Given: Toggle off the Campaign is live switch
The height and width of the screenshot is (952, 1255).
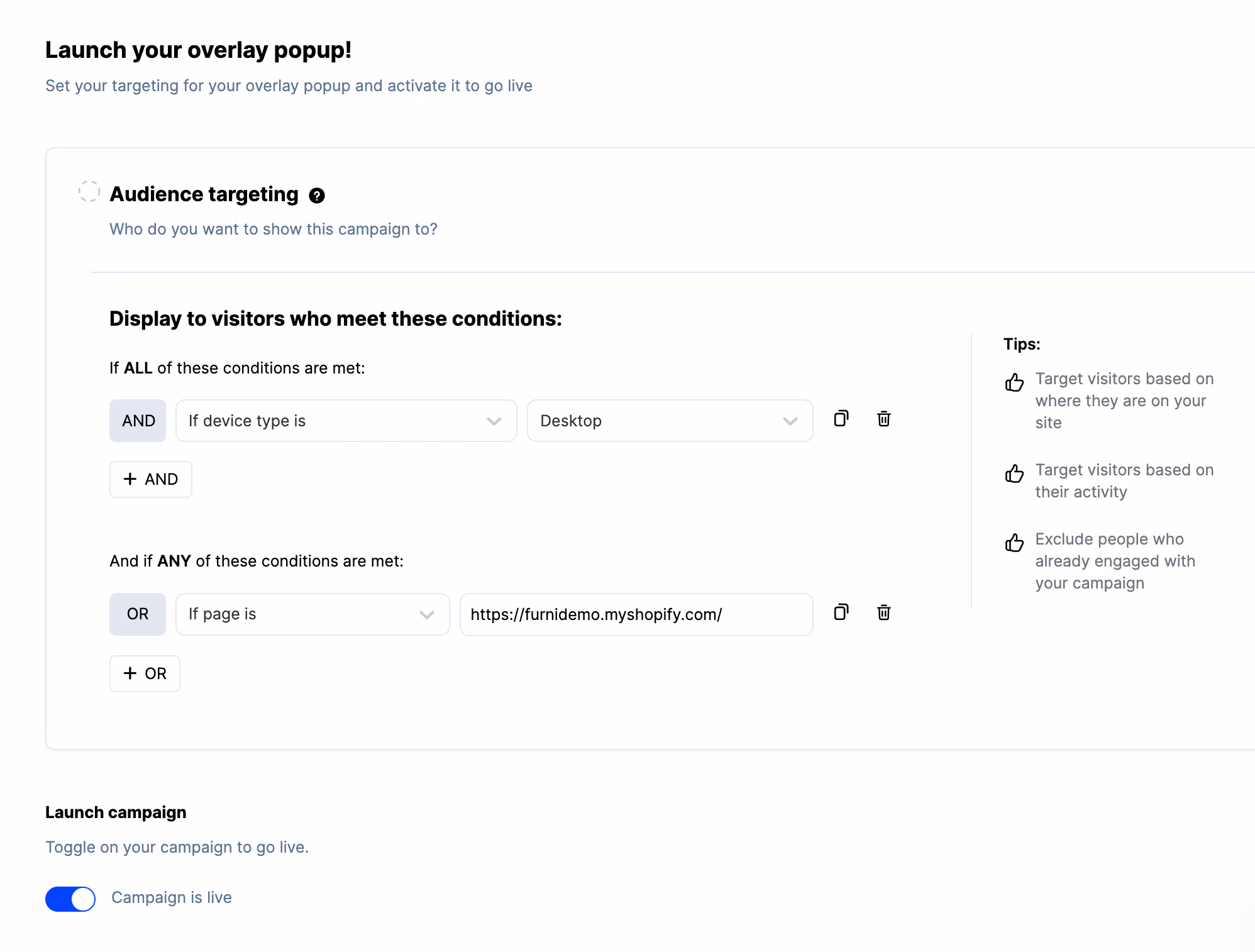Looking at the screenshot, I should [70, 899].
